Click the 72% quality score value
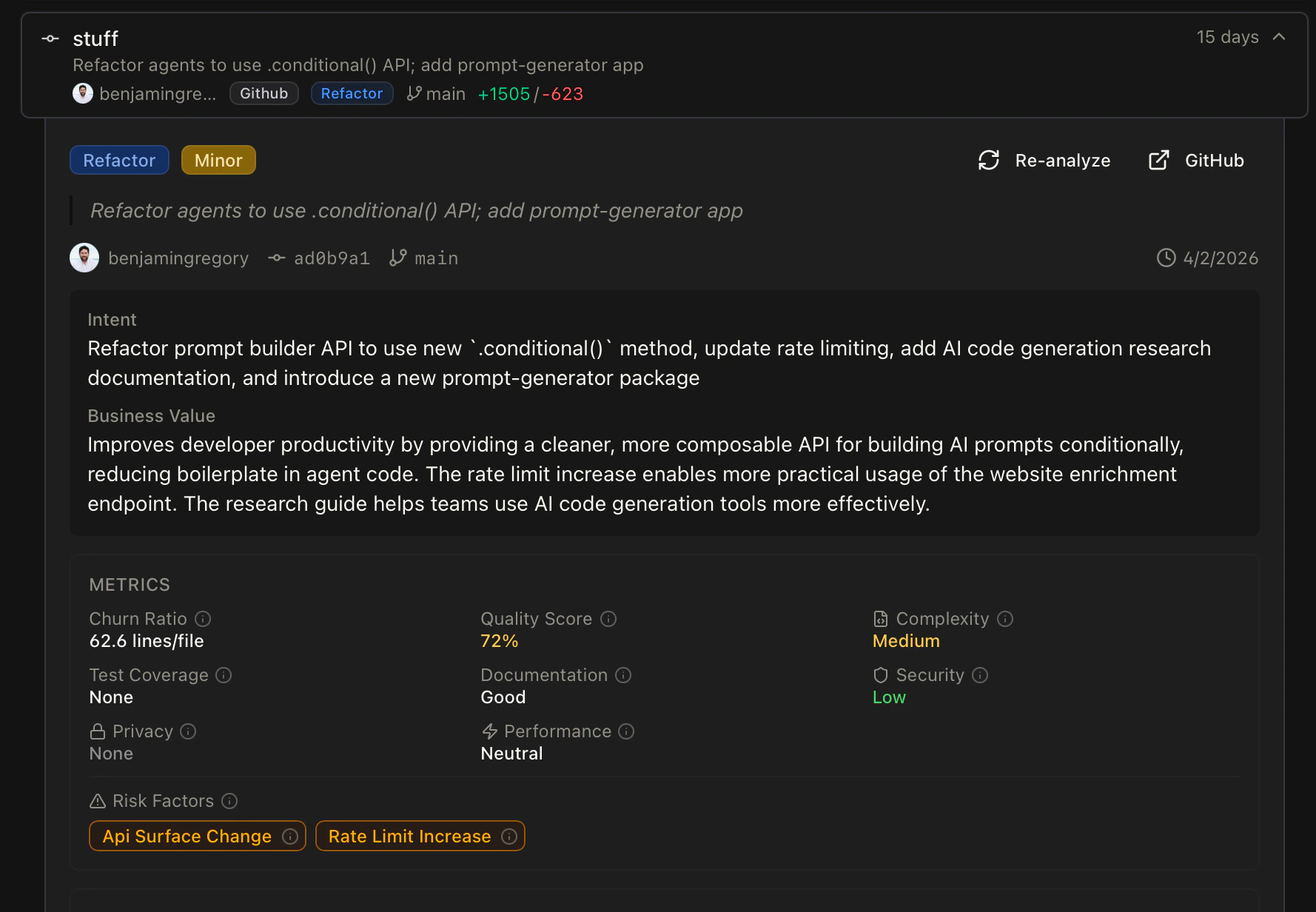 500,641
